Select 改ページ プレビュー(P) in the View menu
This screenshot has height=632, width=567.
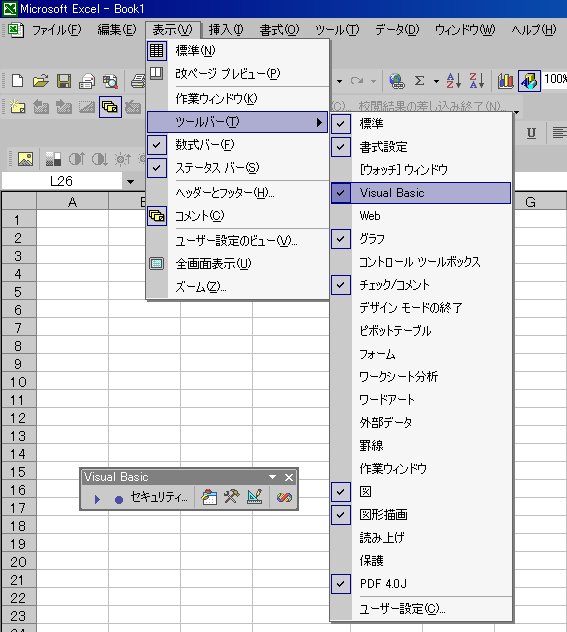click(x=238, y=74)
